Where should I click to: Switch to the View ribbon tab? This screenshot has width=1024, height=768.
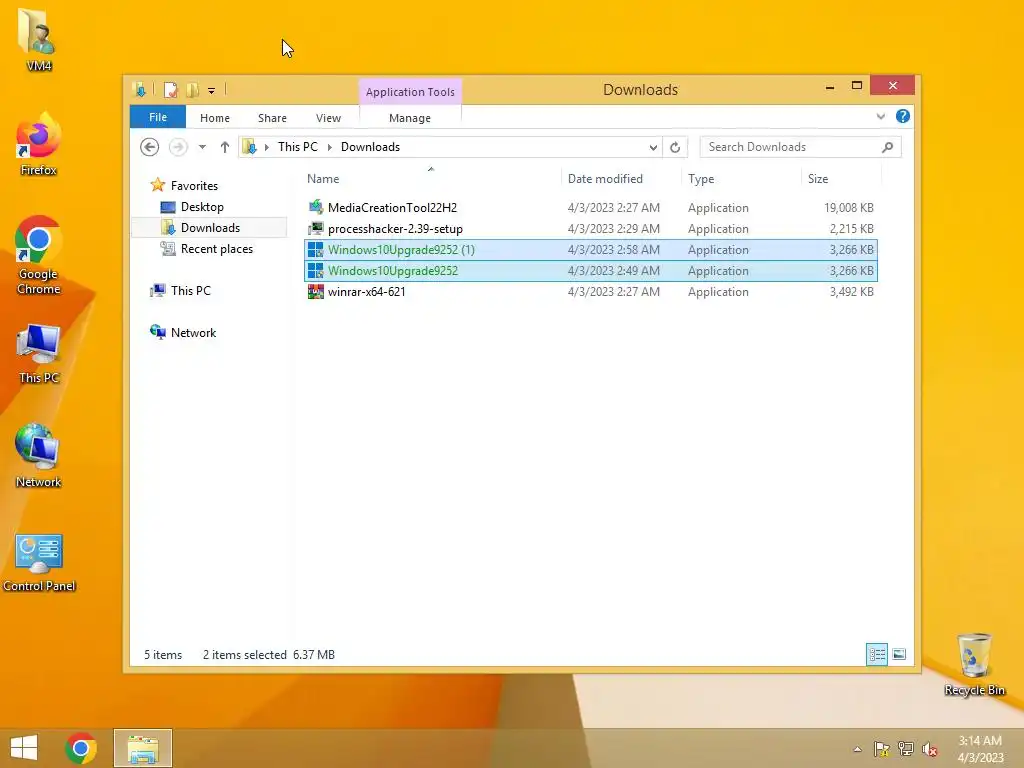tap(328, 118)
